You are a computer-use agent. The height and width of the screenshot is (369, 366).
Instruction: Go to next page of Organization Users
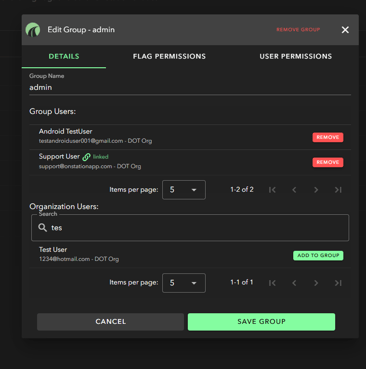[x=316, y=283]
